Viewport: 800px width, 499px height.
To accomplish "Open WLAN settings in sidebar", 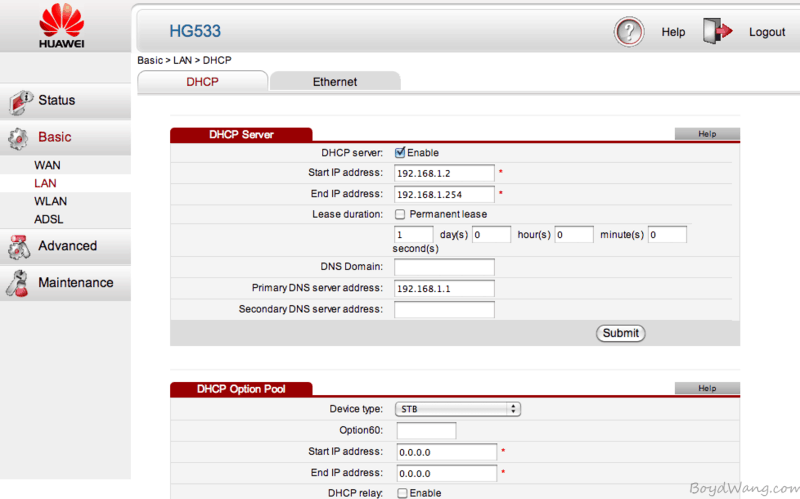I will (50, 201).
